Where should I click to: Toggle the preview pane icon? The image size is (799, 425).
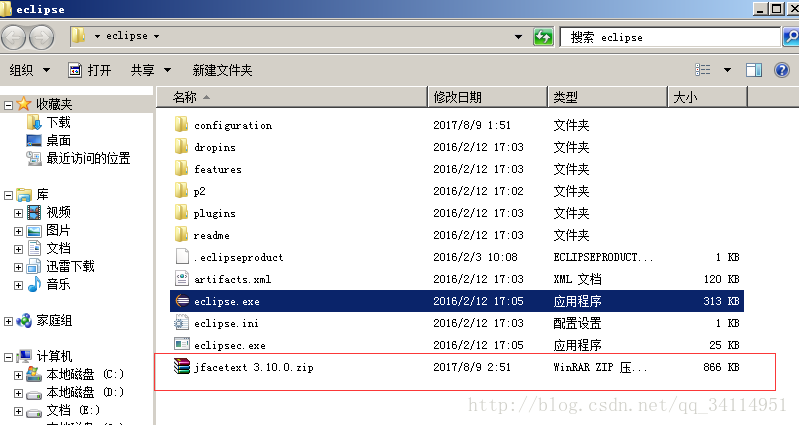pos(754,70)
